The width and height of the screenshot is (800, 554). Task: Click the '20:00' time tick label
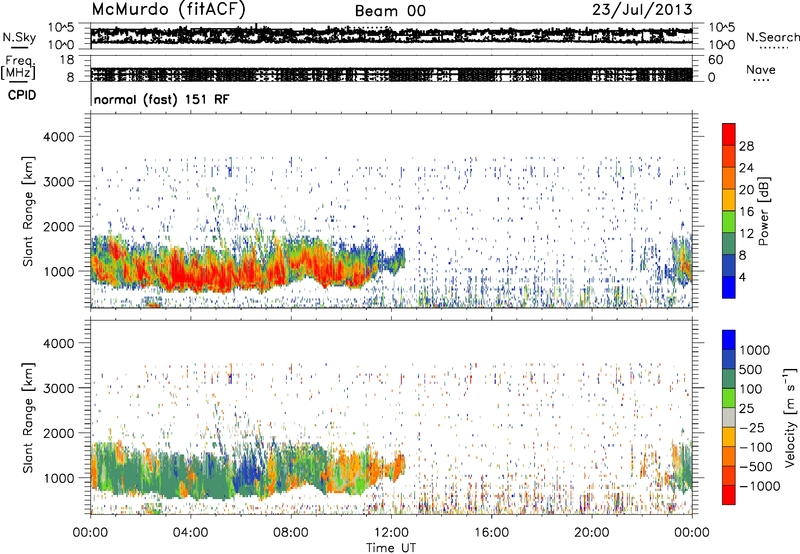tap(591, 533)
